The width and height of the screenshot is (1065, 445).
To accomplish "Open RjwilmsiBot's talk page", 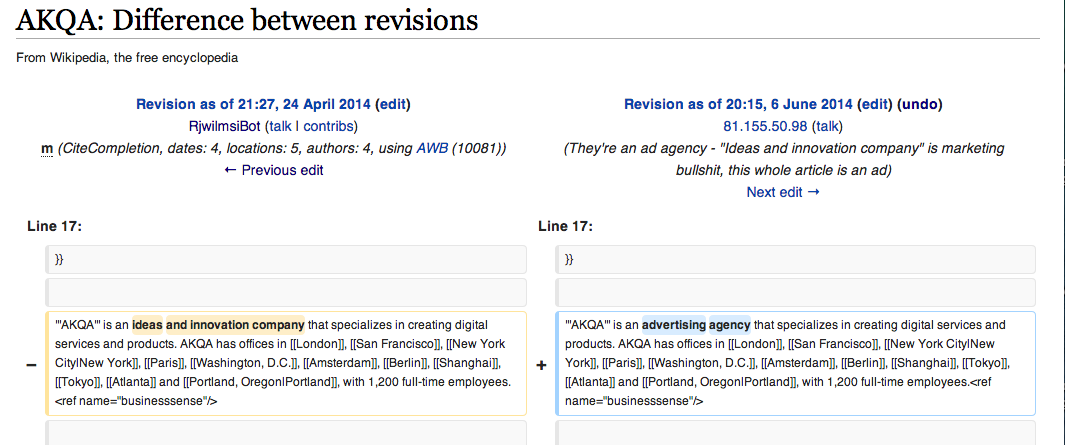I will point(280,126).
